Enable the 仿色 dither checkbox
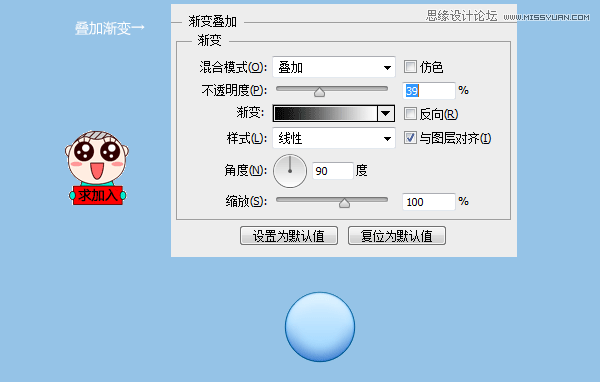This screenshot has height=382, width=600. tap(410, 67)
